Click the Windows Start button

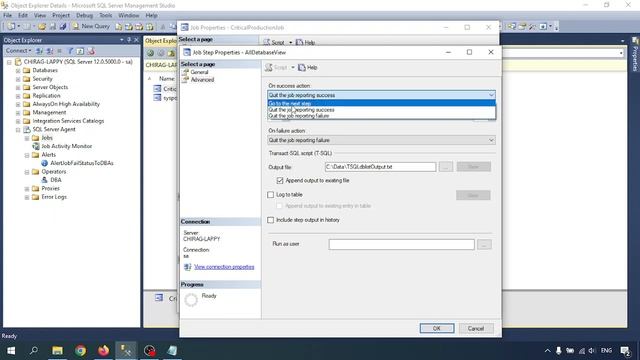pyautogui.click(x=11, y=351)
